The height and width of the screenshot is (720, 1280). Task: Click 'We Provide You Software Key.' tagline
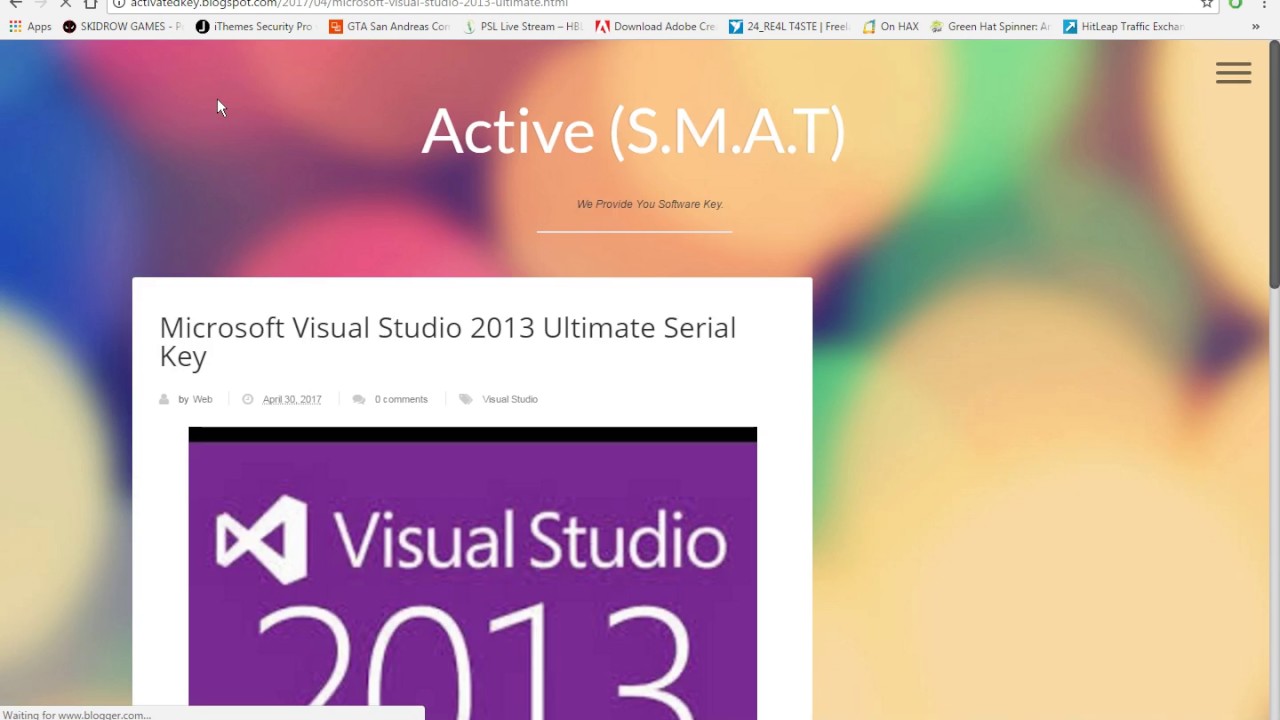[650, 204]
